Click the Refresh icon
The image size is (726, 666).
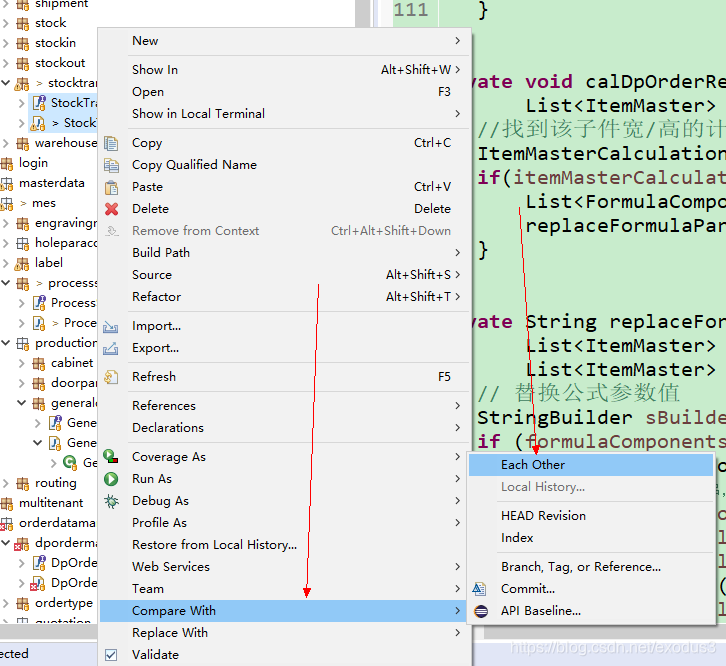111,377
